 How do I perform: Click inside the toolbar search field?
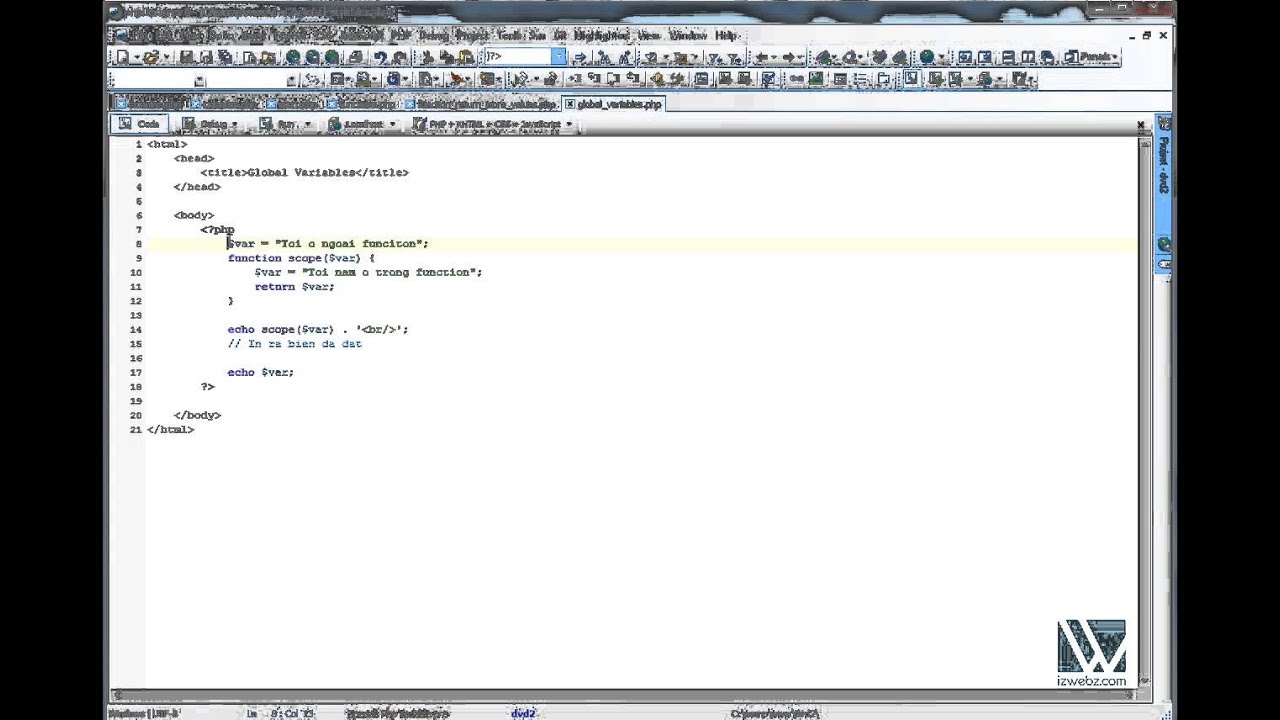(x=518, y=57)
